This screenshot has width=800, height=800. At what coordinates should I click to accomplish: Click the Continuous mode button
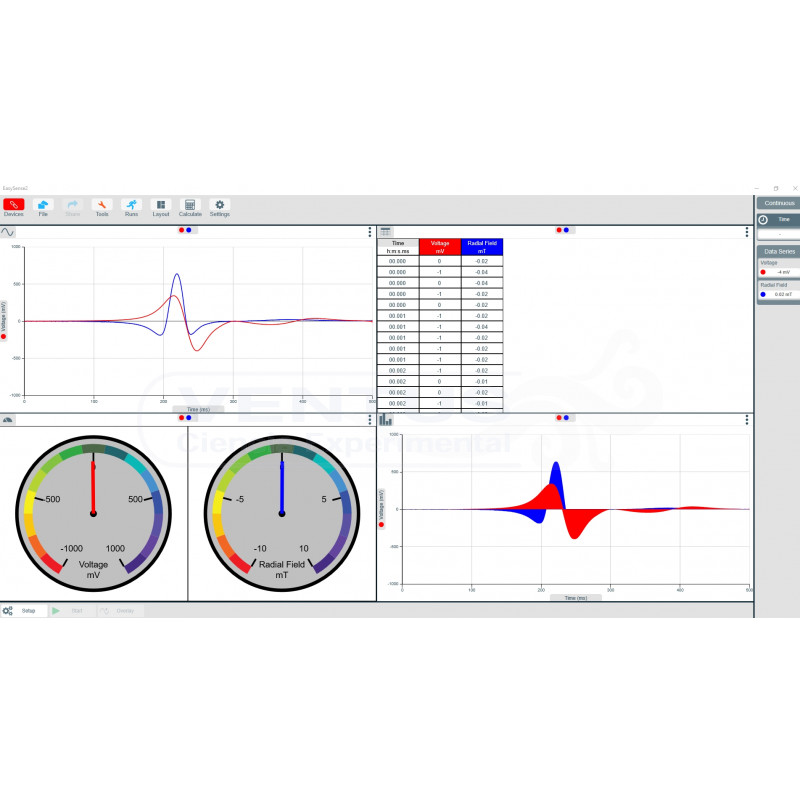(777, 203)
